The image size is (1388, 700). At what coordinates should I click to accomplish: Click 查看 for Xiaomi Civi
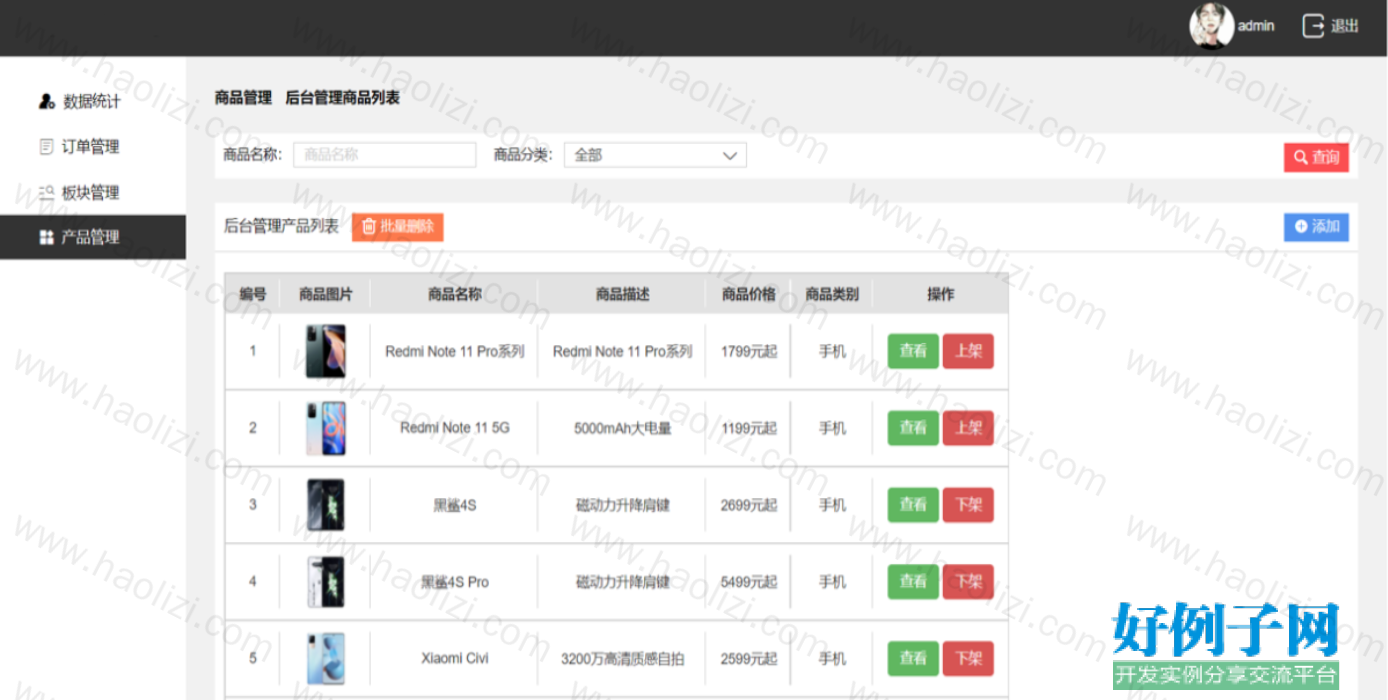[913, 658]
